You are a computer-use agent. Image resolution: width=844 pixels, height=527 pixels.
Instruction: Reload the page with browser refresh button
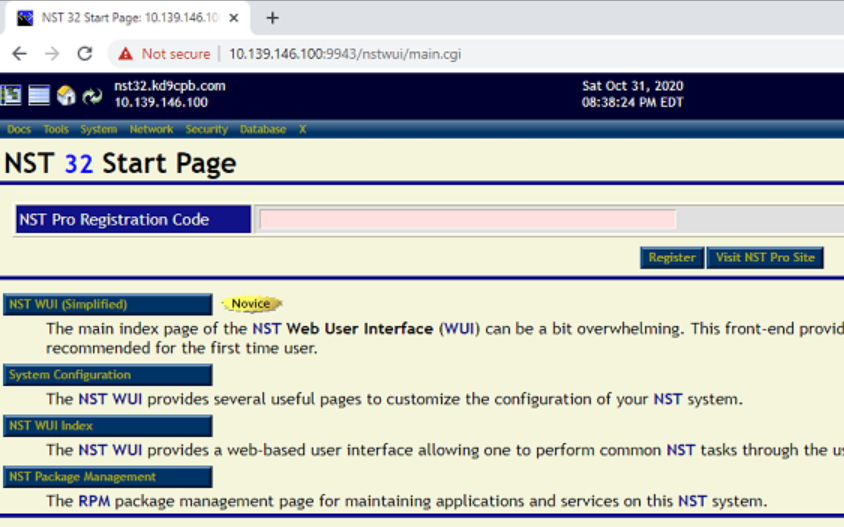click(x=85, y=54)
